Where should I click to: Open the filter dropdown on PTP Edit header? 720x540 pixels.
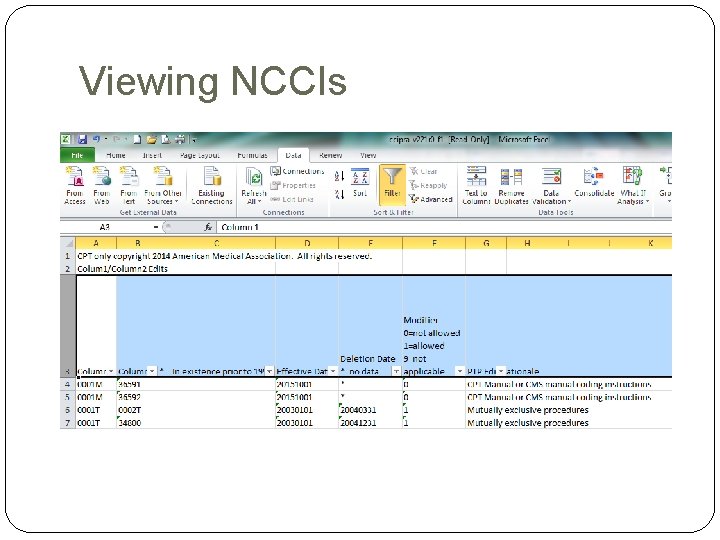click(501, 371)
